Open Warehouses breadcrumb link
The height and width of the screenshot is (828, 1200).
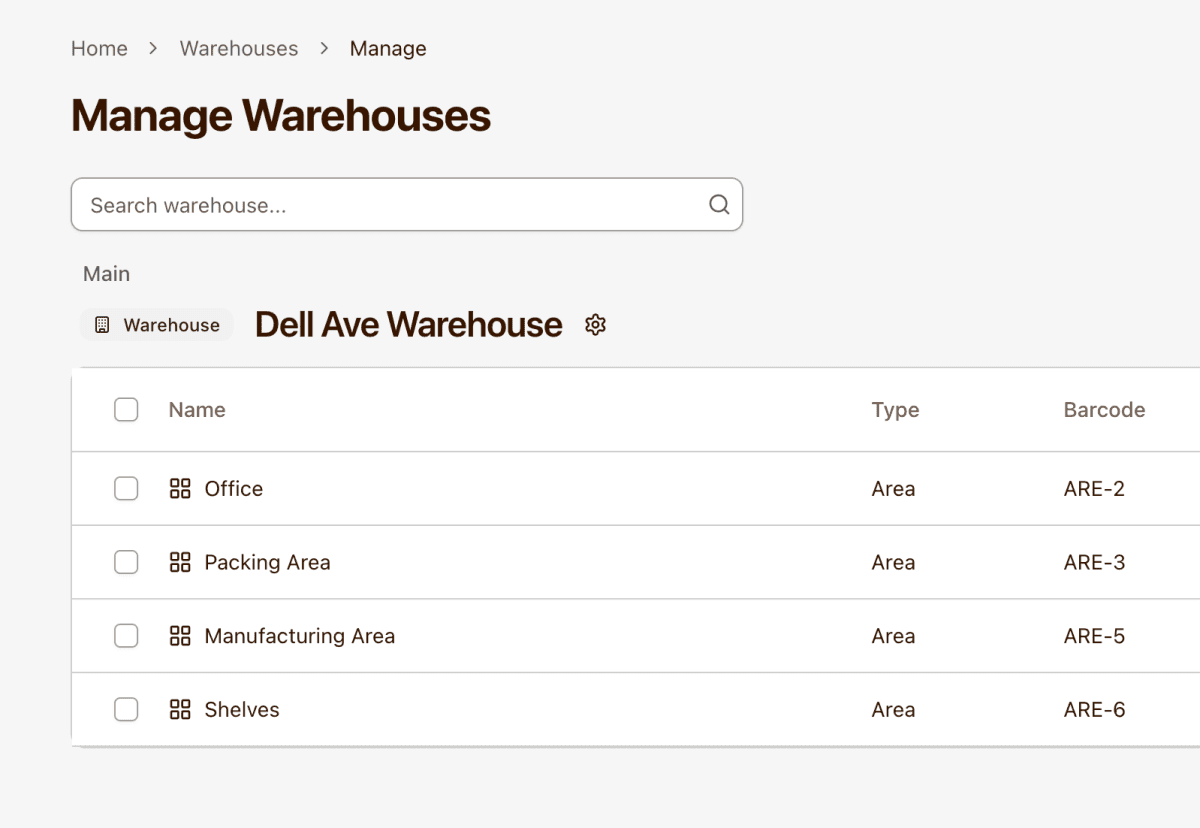[239, 48]
